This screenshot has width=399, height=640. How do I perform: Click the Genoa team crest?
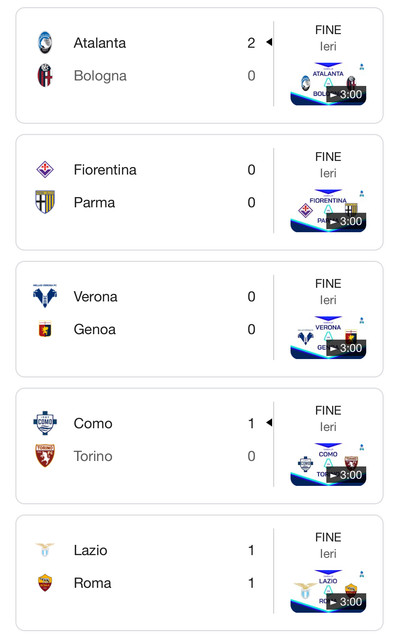click(x=45, y=329)
